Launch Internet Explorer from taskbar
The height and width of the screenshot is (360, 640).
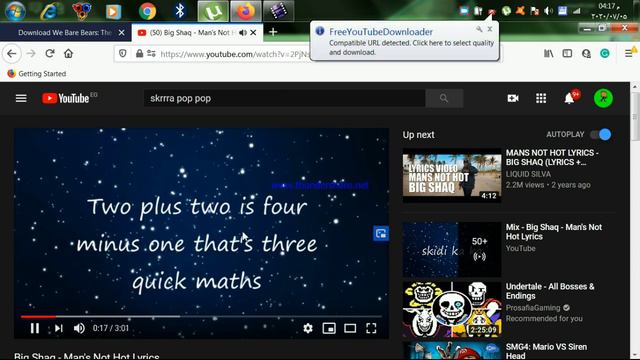click(49, 11)
